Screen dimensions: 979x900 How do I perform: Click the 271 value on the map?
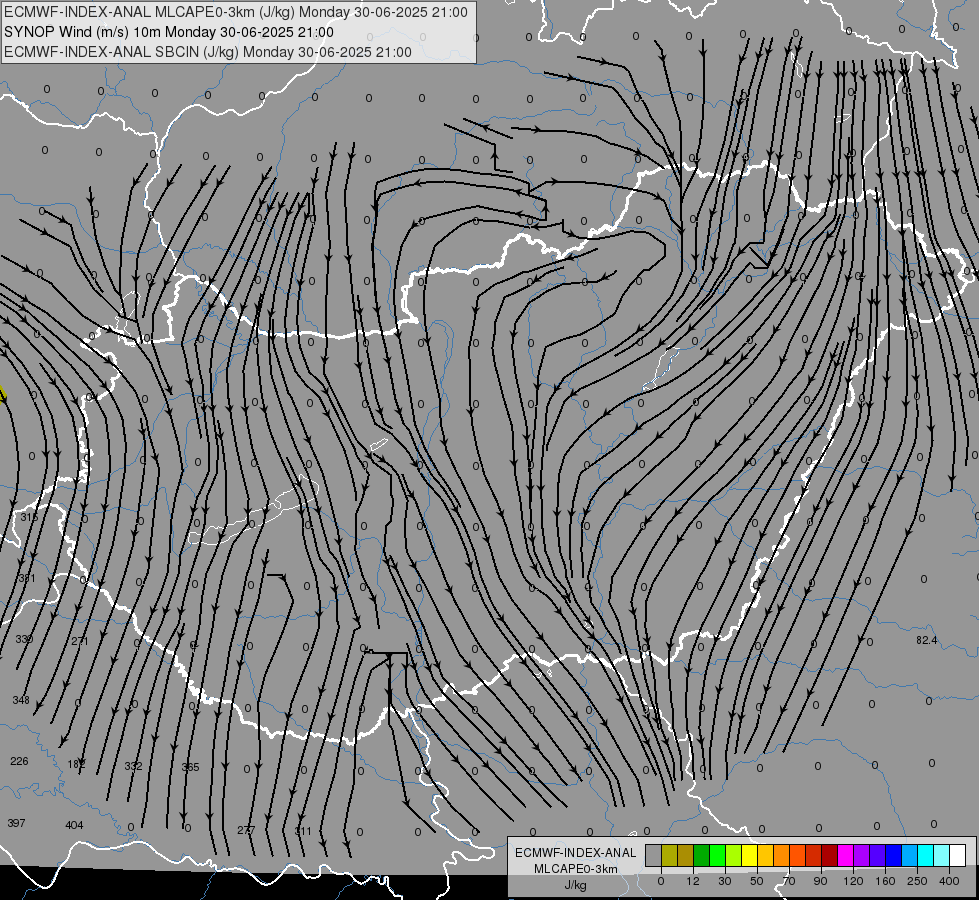[x=80, y=641]
